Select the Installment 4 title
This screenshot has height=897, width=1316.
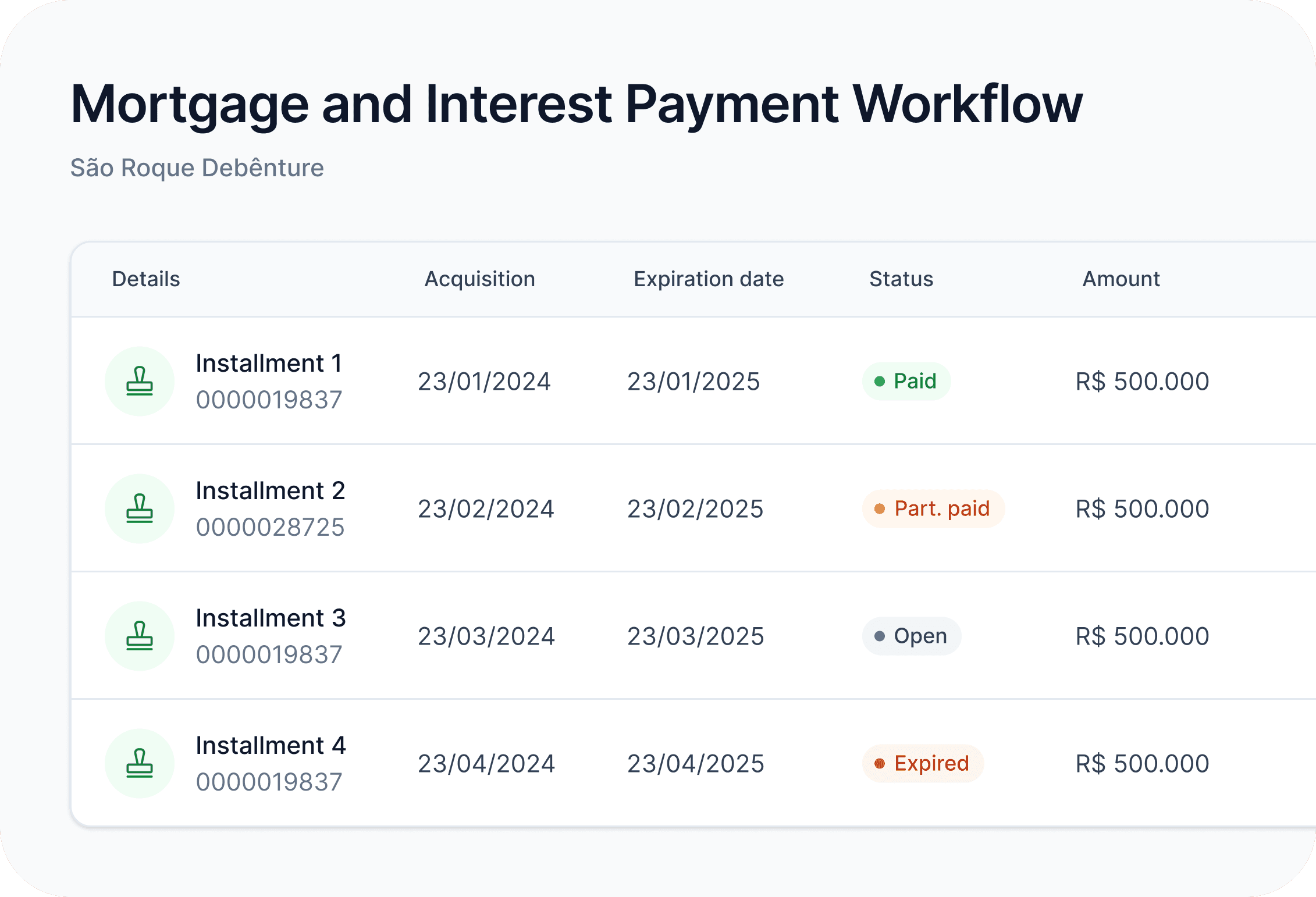coord(271,746)
